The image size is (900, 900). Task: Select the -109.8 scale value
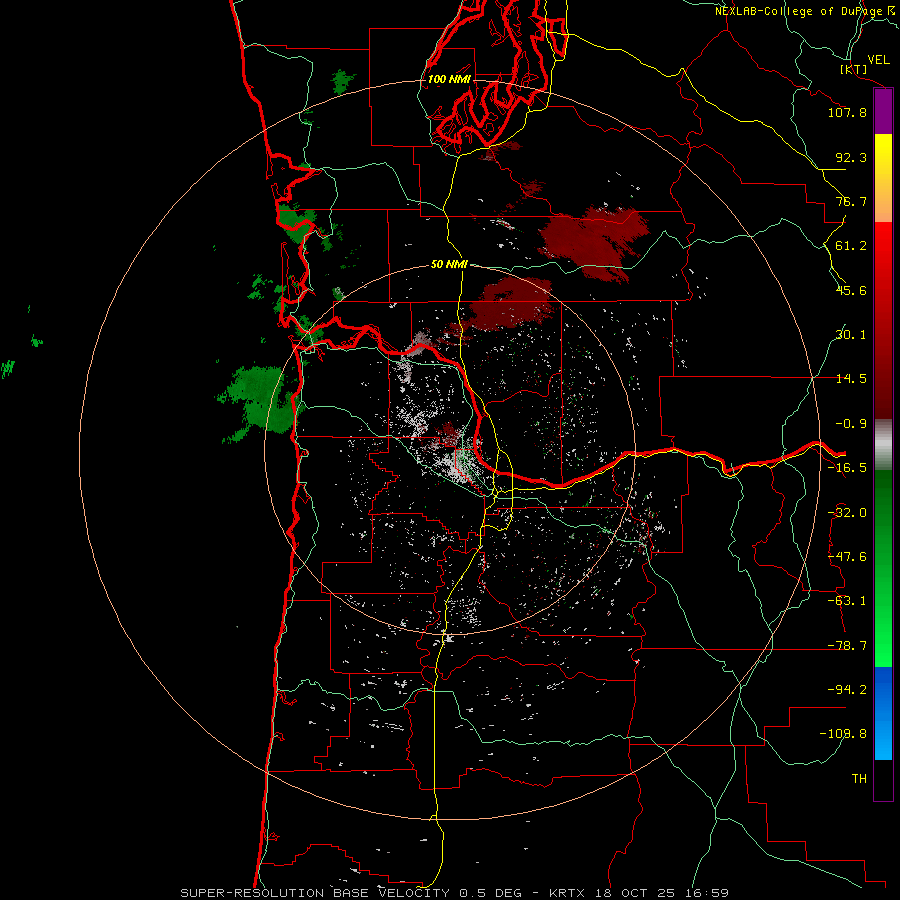point(844,734)
